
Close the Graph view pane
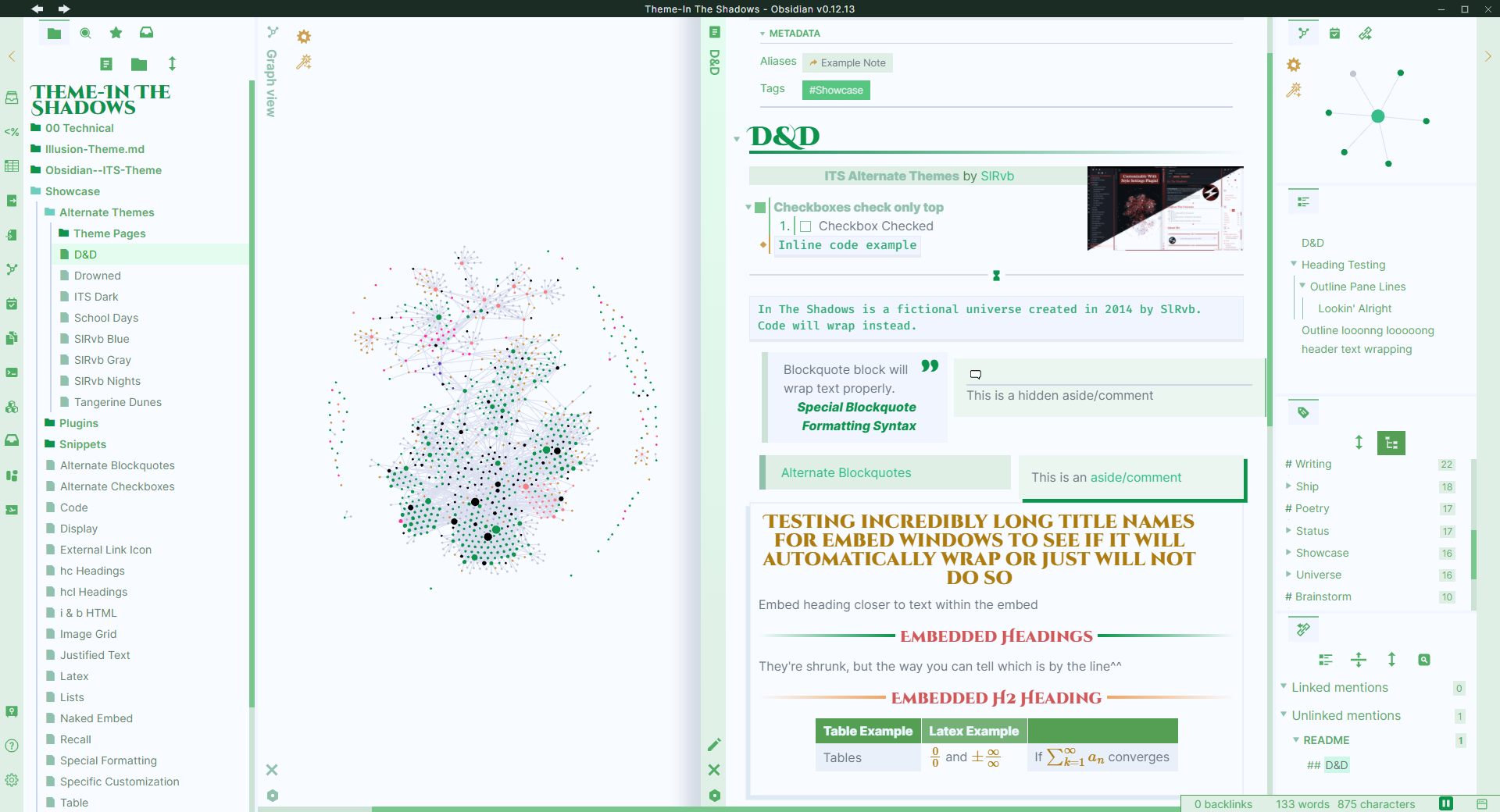point(272,770)
